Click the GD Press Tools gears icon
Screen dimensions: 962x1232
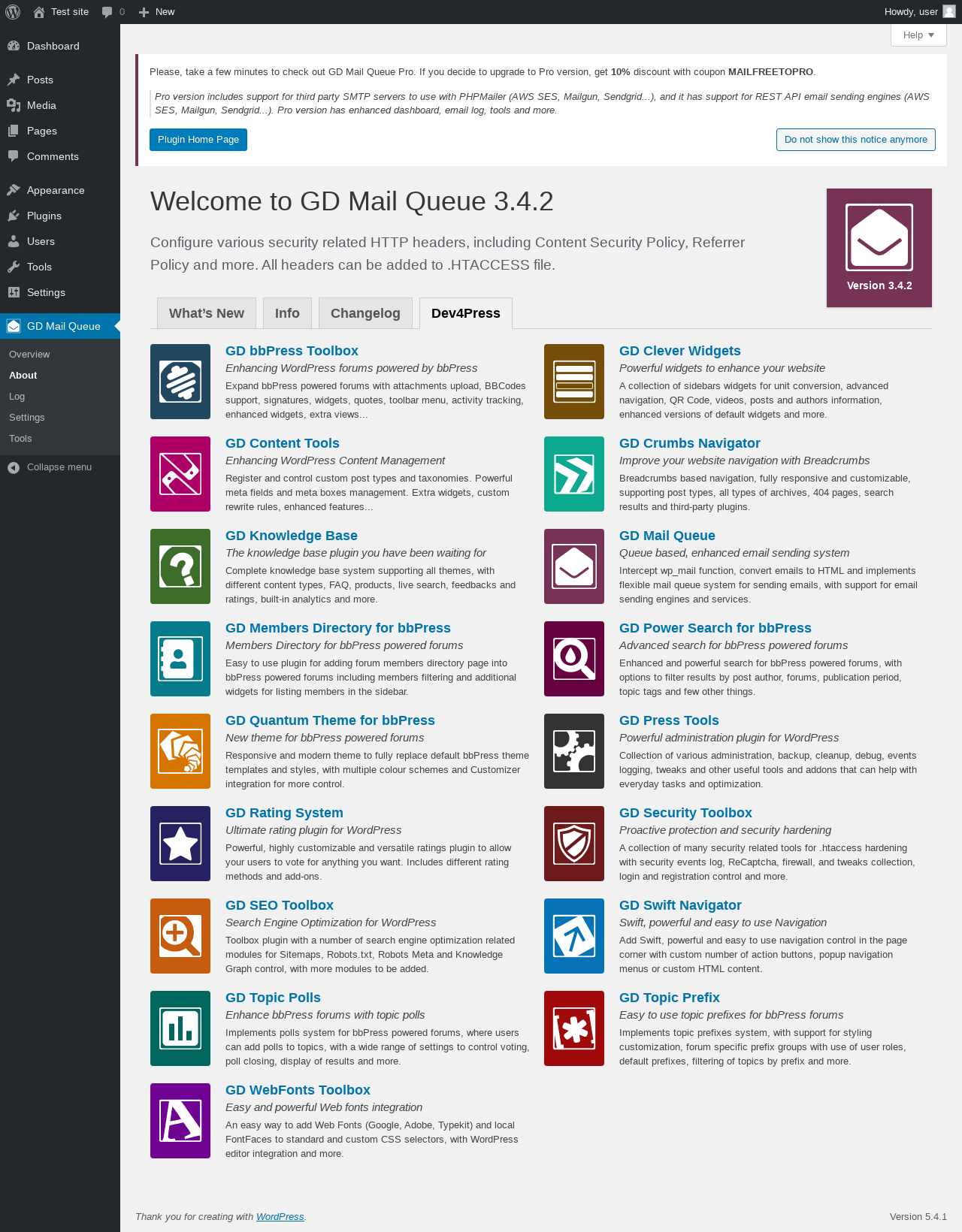coord(574,751)
